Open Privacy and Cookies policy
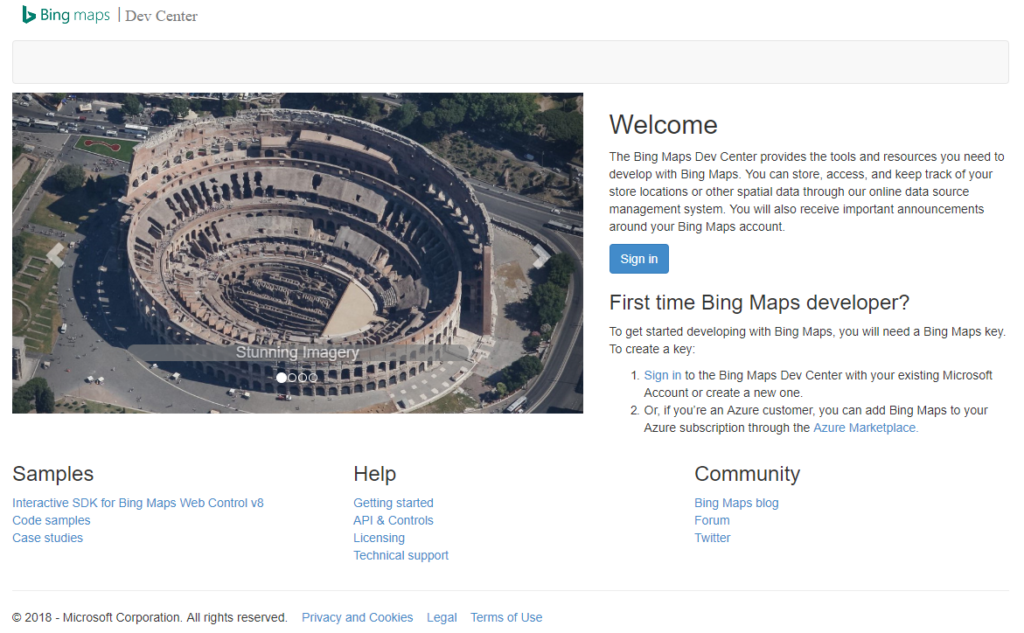1024x633 pixels. pos(357,617)
